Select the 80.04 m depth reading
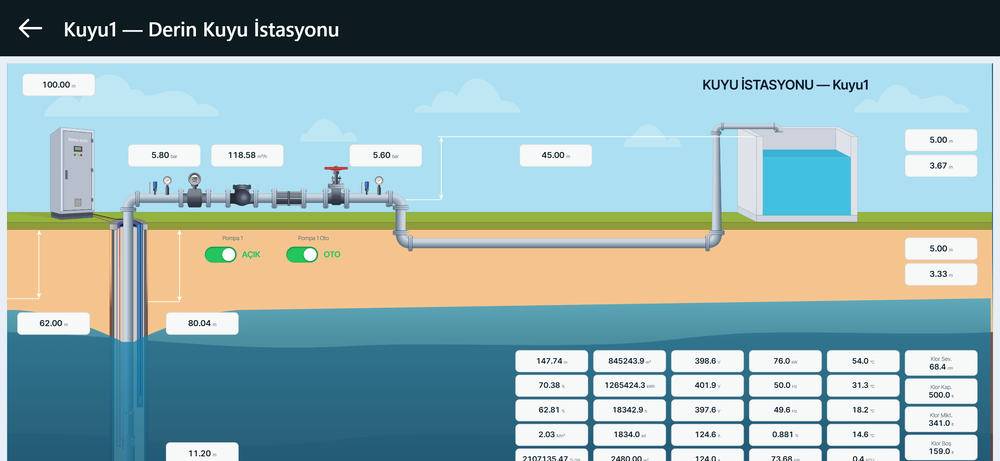 [x=202, y=323]
